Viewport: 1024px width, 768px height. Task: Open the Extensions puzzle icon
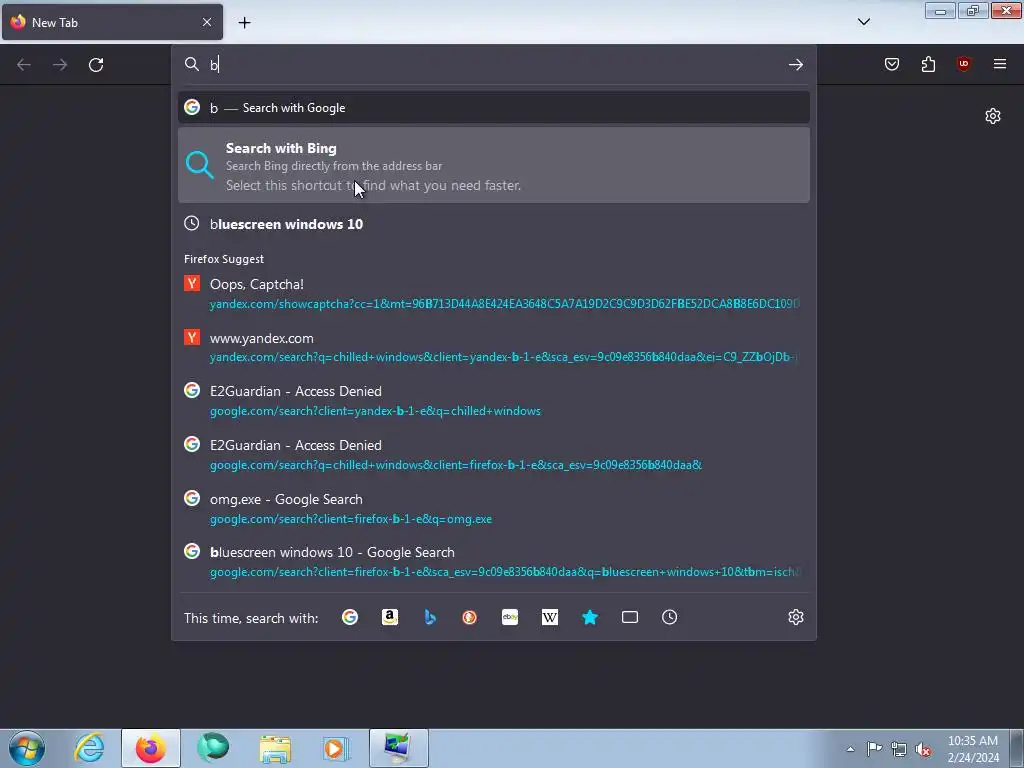point(928,64)
